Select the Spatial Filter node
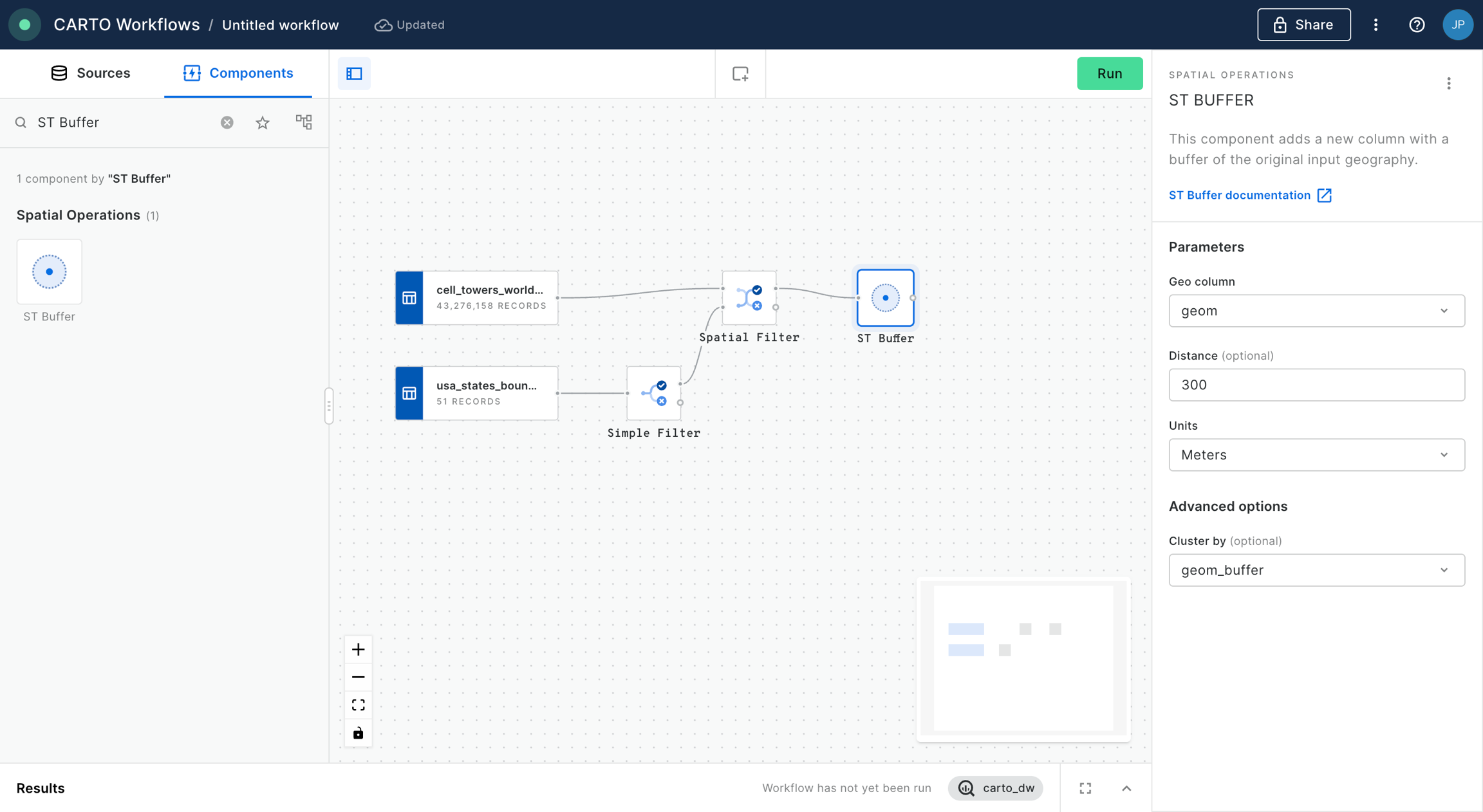Viewport: 1483px width, 812px height. (749, 298)
